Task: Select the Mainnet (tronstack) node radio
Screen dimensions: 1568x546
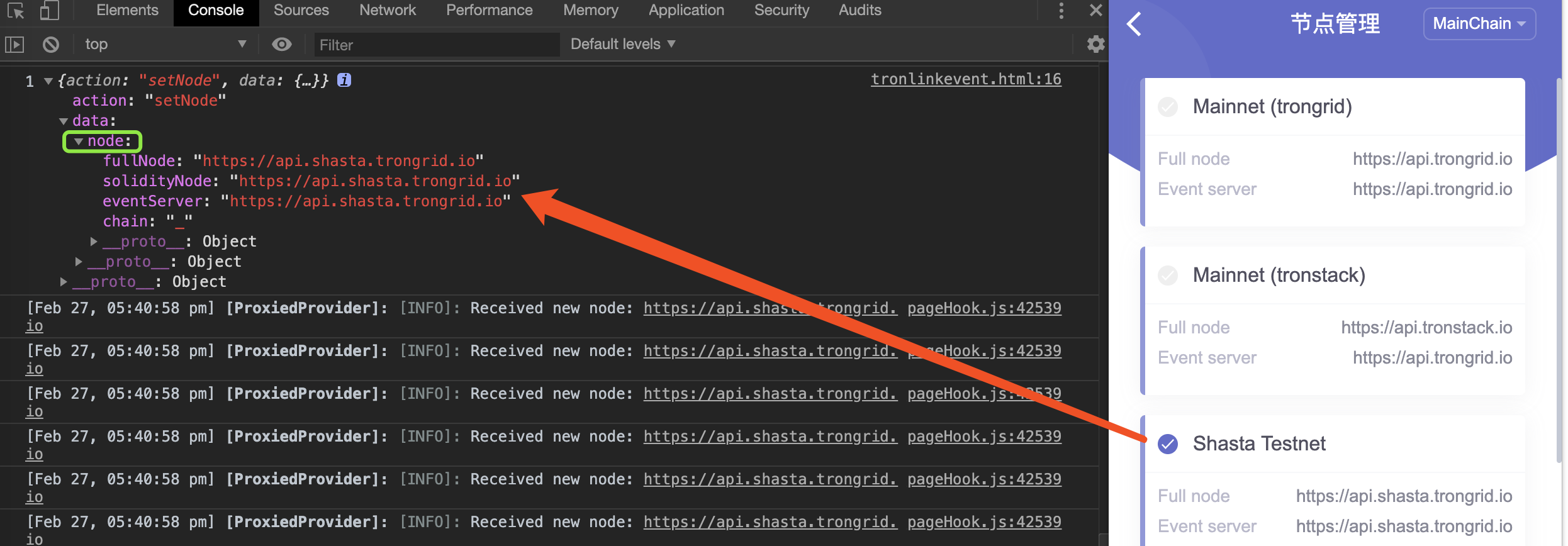Action: coord(1168,276)
